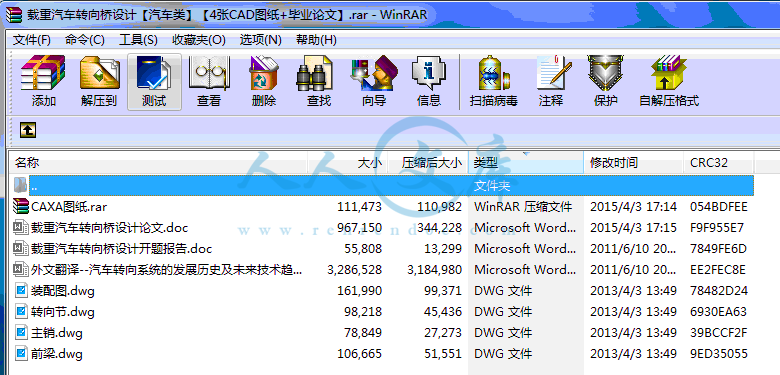780x375 pixels.
Task: Open the 工具(S) menu
Action: [x=138, y=40]
